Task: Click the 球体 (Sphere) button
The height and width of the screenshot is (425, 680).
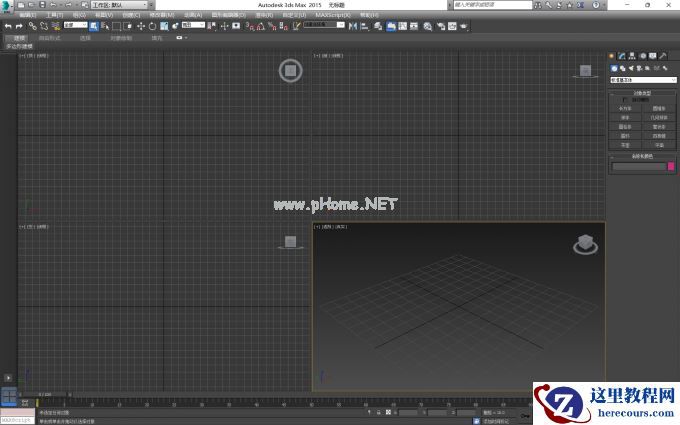Action: tap(625, 118)
